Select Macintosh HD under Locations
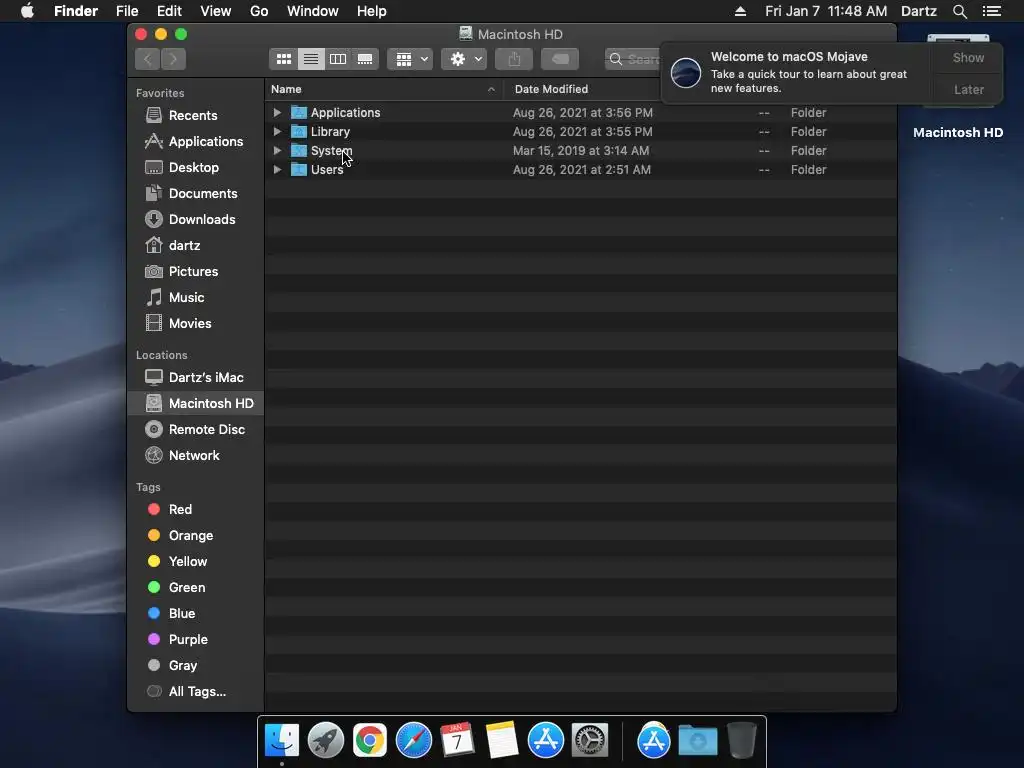Image resolution: width=1024 pixels, height=768 pixels. (210, 404)
